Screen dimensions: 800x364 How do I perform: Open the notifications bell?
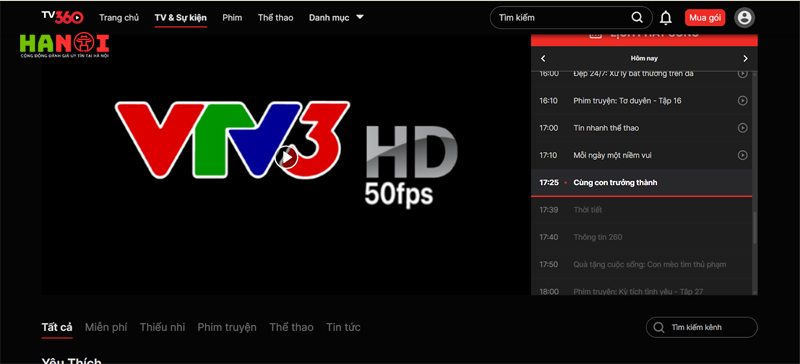pyautogui.click(x=665, y=18)
